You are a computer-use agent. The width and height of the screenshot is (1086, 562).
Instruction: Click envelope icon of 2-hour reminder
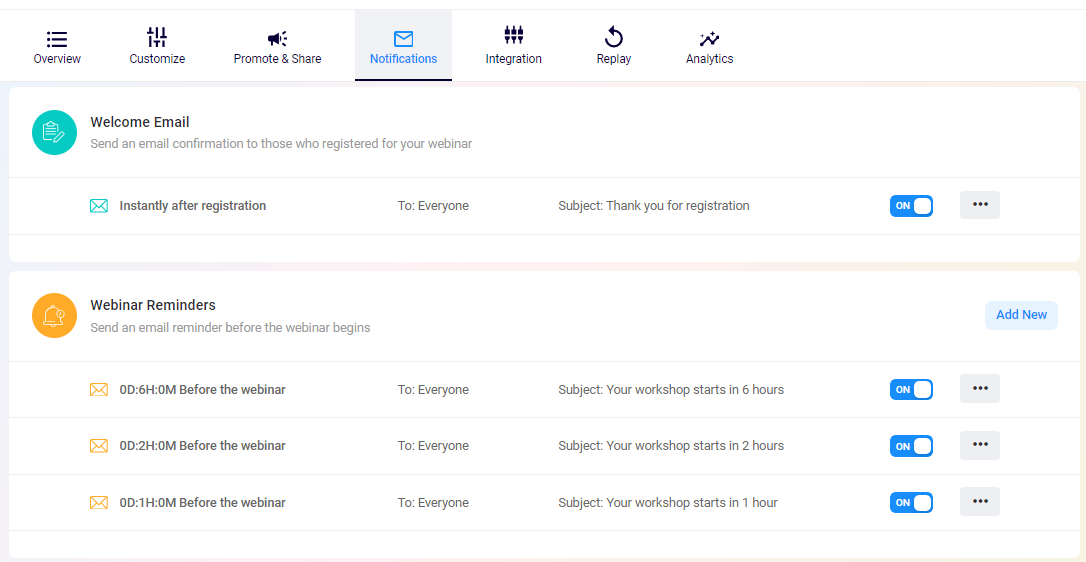pyautogui.click(x=99, y=446)
